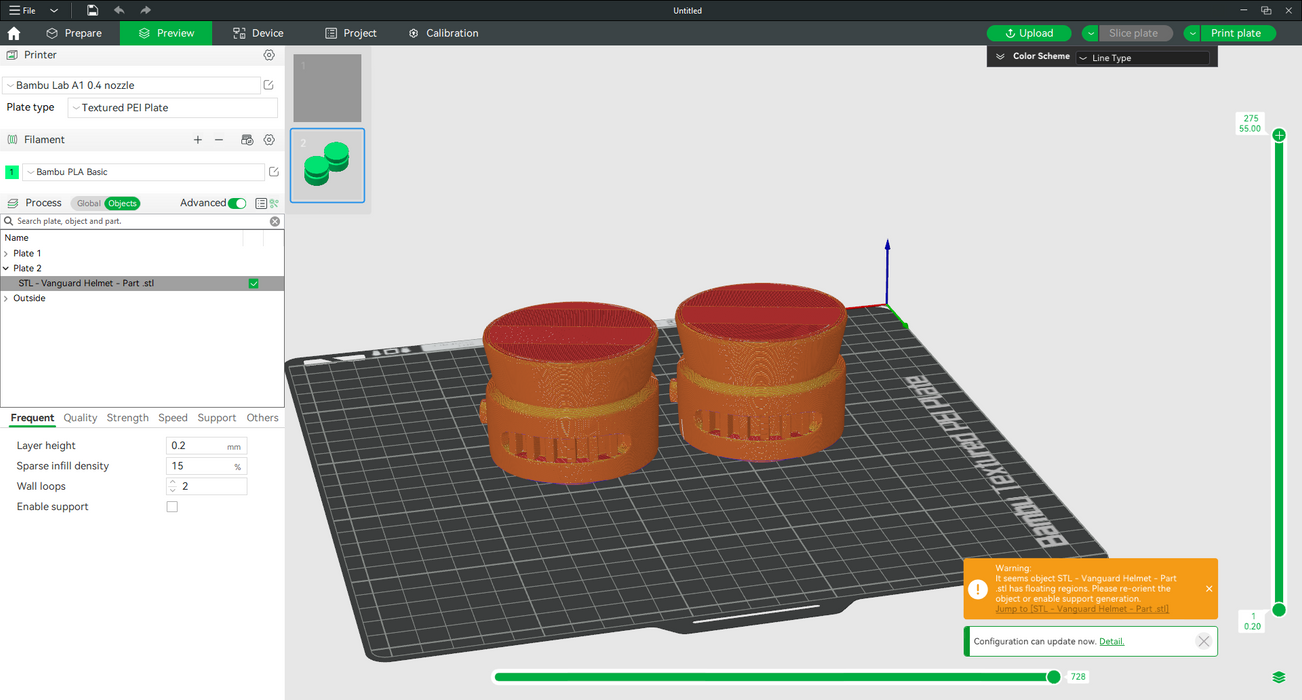Add a filament with the plus icon
The width and height of the screenshot is (1302, 700).
(198, 140)
